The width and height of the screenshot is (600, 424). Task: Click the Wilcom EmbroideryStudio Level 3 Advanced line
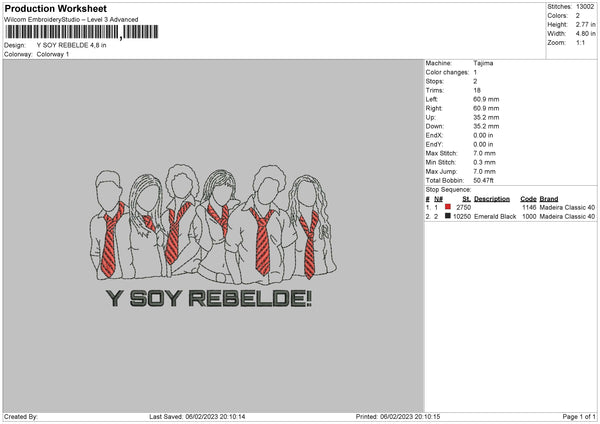(x=71, y=20)
